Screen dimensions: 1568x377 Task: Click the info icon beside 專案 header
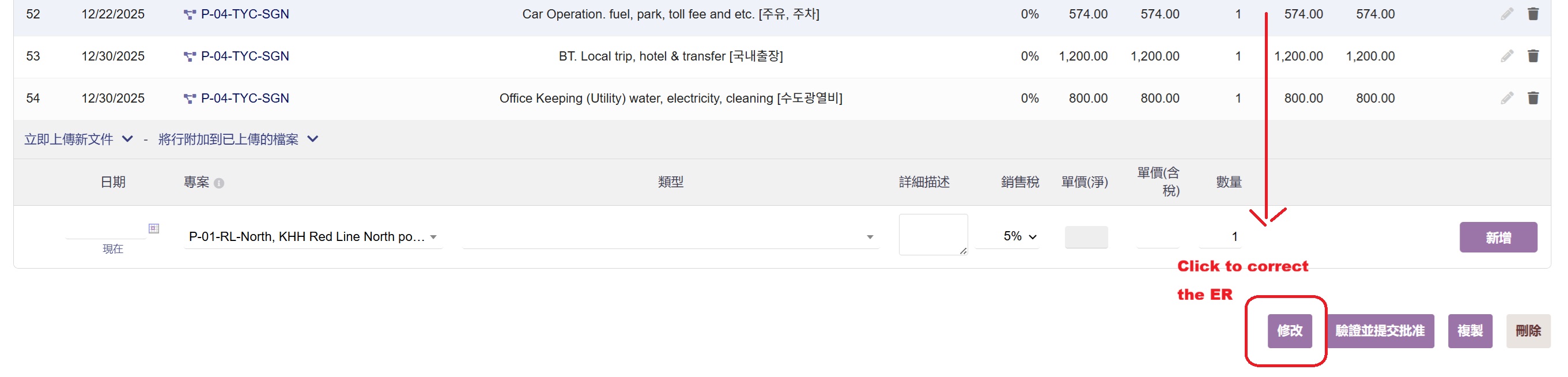(x=219, y=183)
